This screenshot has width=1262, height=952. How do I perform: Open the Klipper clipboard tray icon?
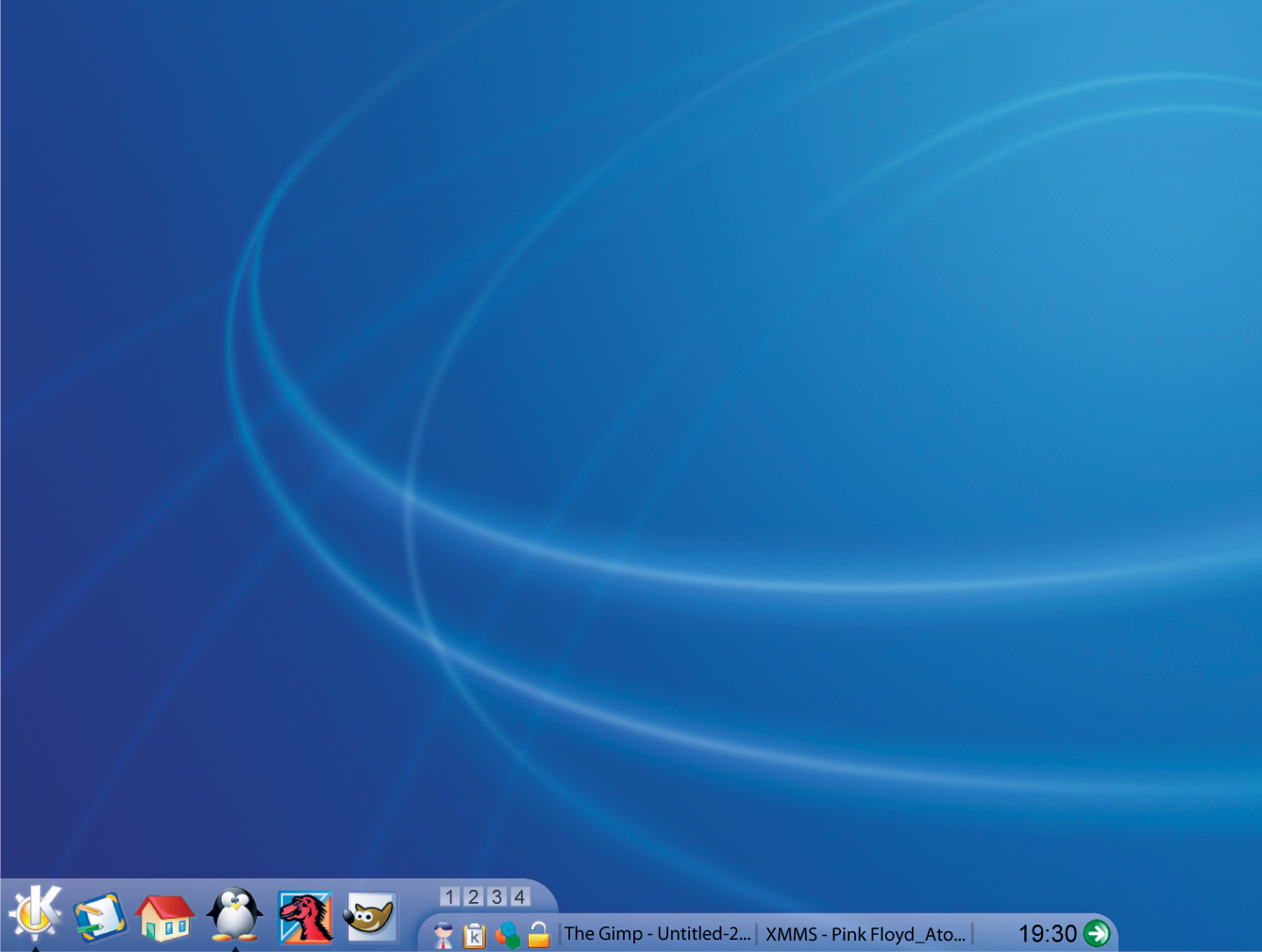coord(475,935)
